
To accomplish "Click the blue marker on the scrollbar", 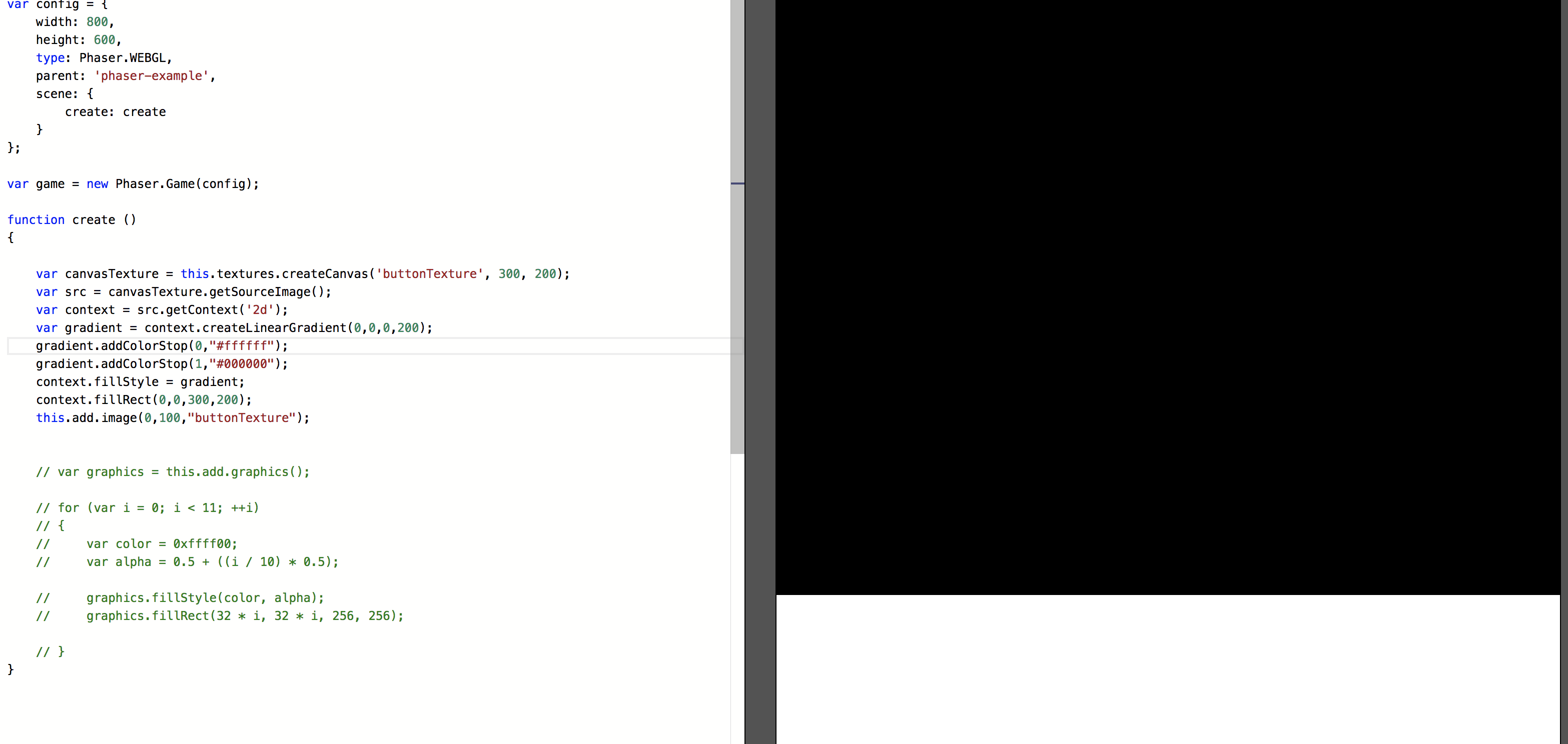I will 737,182.
